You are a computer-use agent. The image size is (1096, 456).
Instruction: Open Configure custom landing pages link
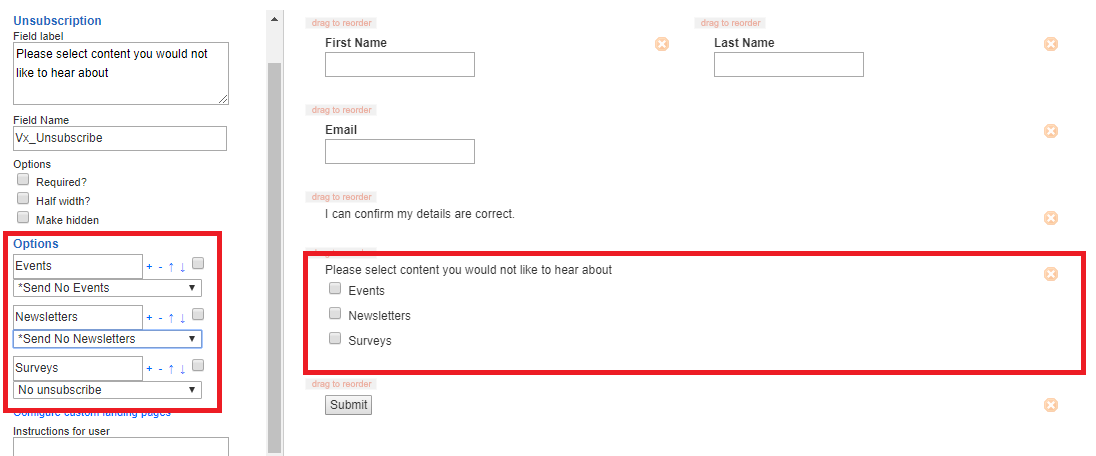pyautogui.click(x=92, y=412)
